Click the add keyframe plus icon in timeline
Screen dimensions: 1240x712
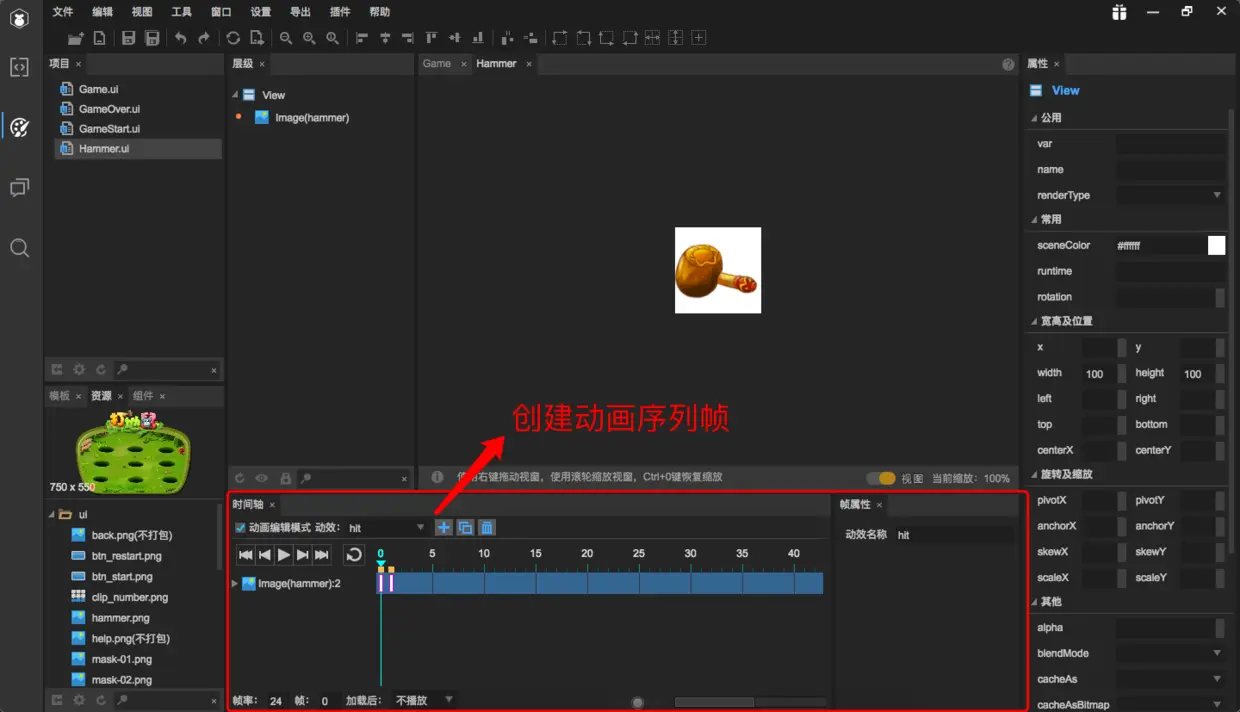(443, 527)
